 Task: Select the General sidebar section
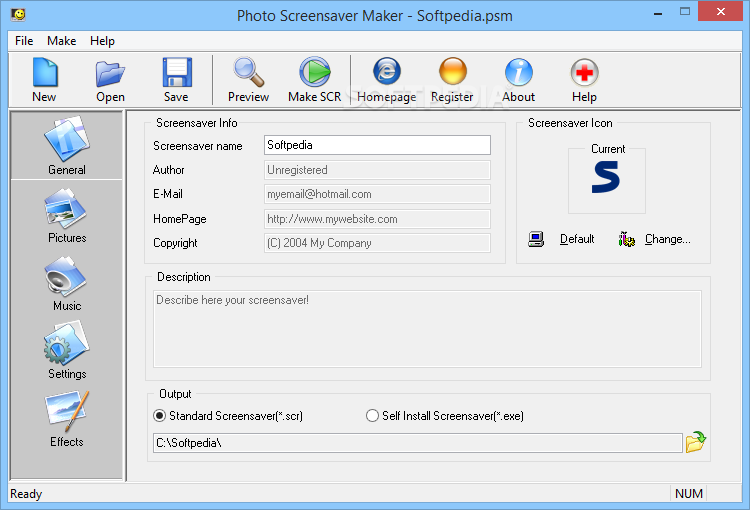tap(66, 145)
